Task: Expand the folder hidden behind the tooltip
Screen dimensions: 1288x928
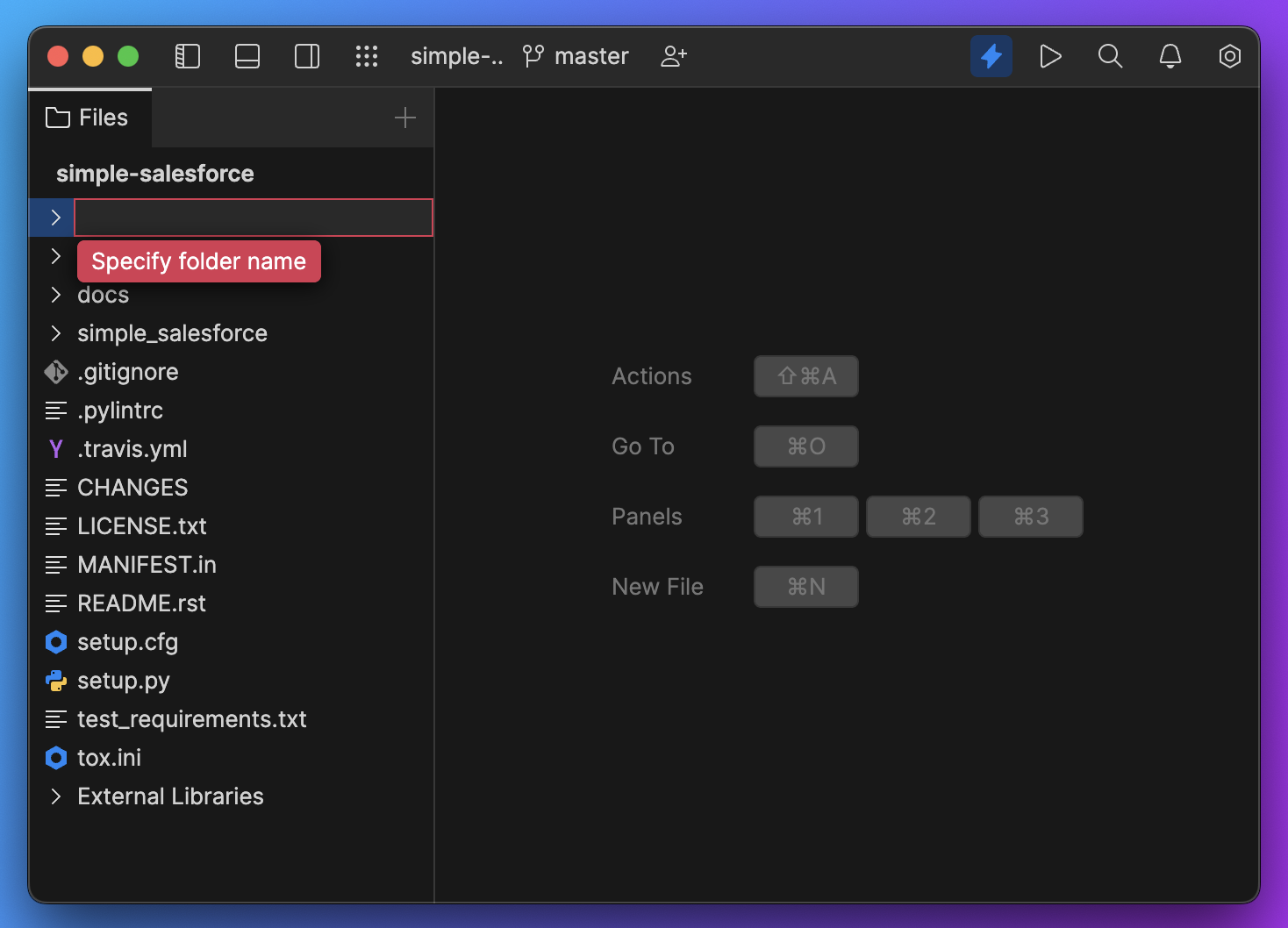Action: click(x=56, y=256)
